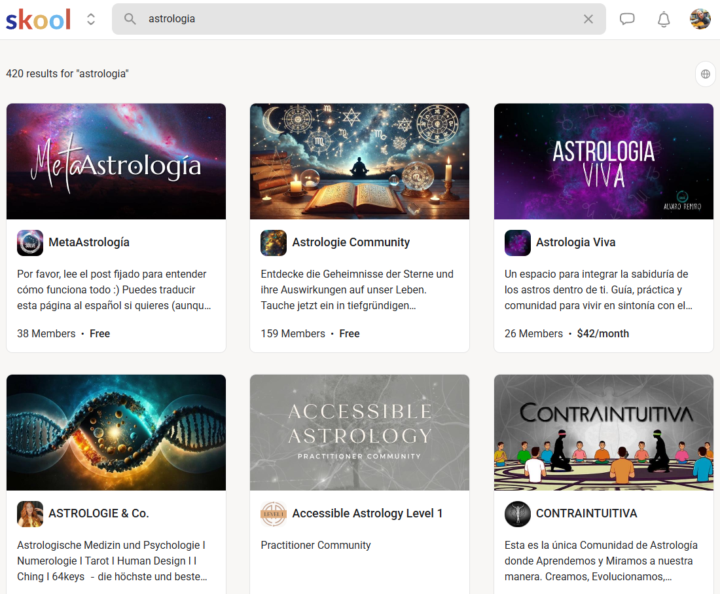720x594 pixels.
Task: Open the Astrologia Viva title
Action: 576,242
